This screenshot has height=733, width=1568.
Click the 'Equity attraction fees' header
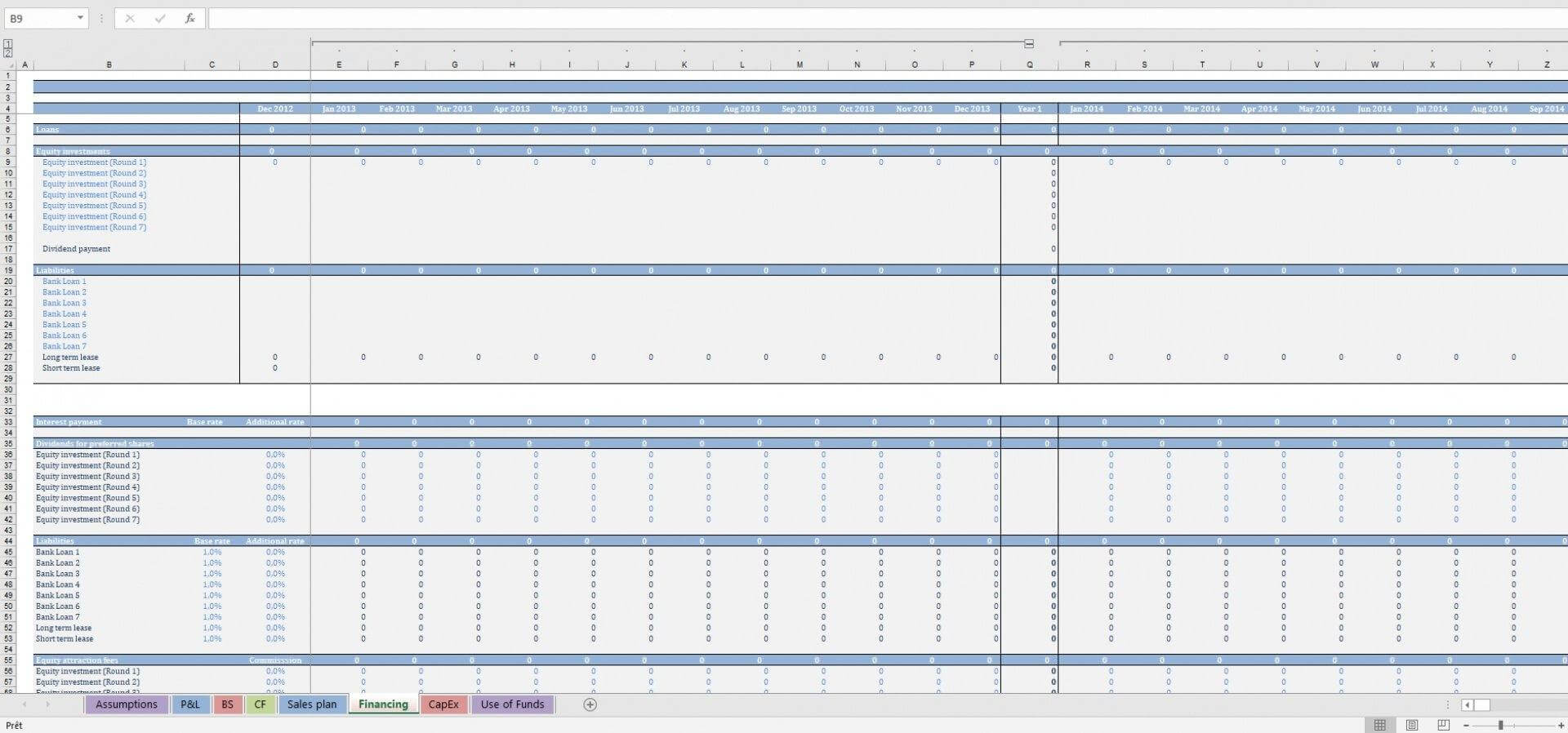(77, 660)
